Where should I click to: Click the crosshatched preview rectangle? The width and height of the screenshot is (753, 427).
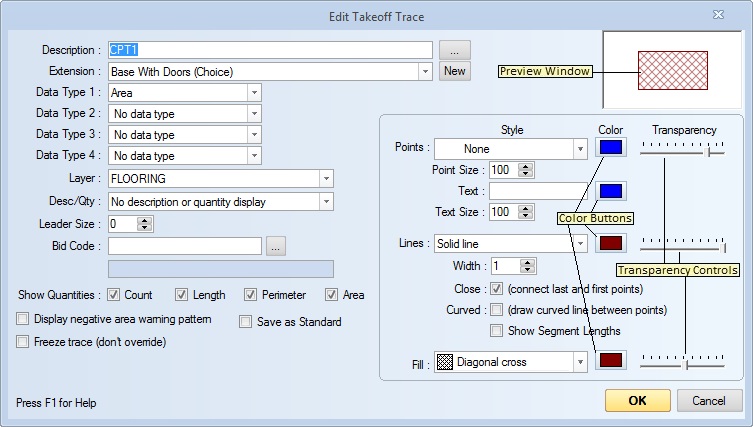[x=672, y=71]
